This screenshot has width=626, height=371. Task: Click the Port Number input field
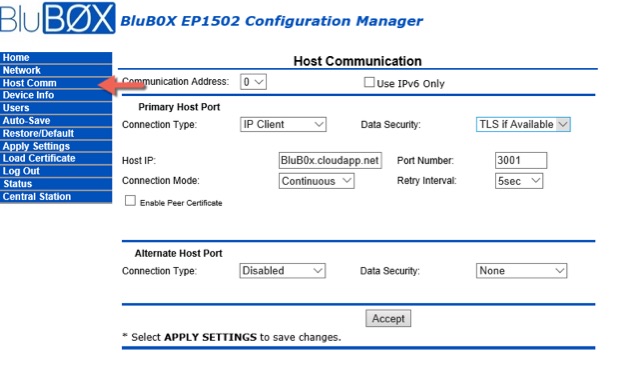pos(521,161)
